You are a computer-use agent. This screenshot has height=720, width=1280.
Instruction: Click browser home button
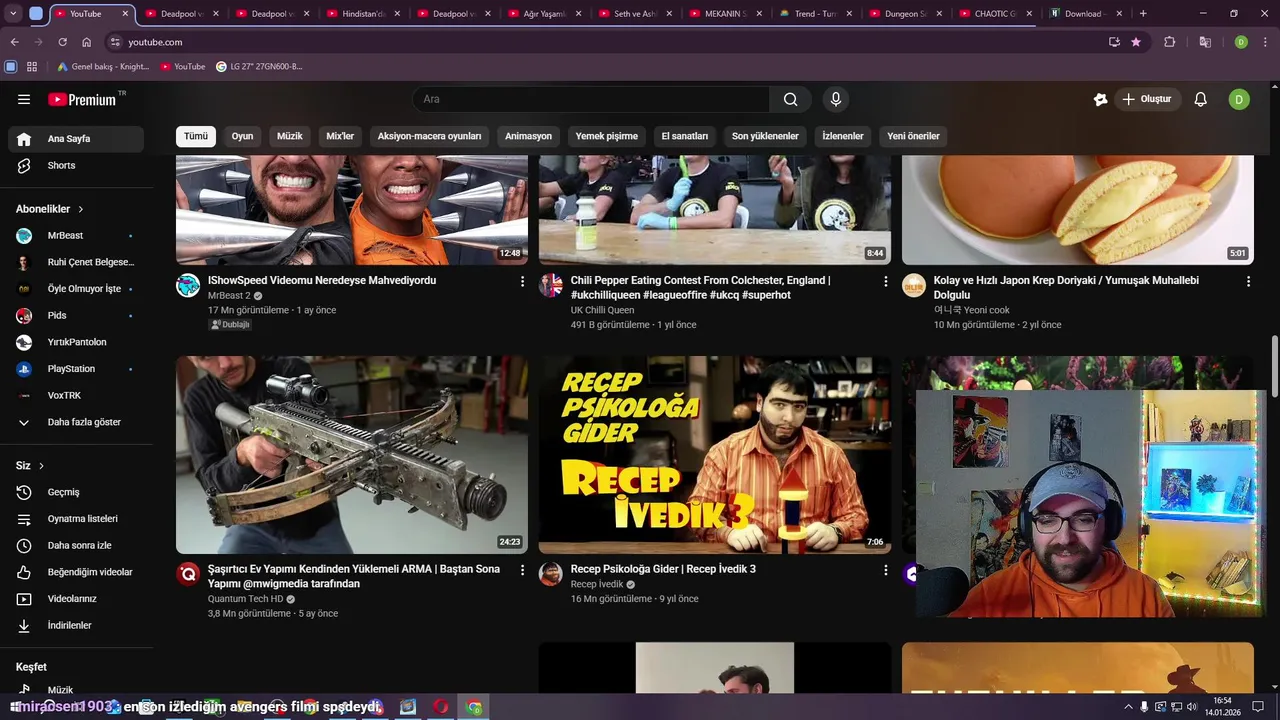86,42
